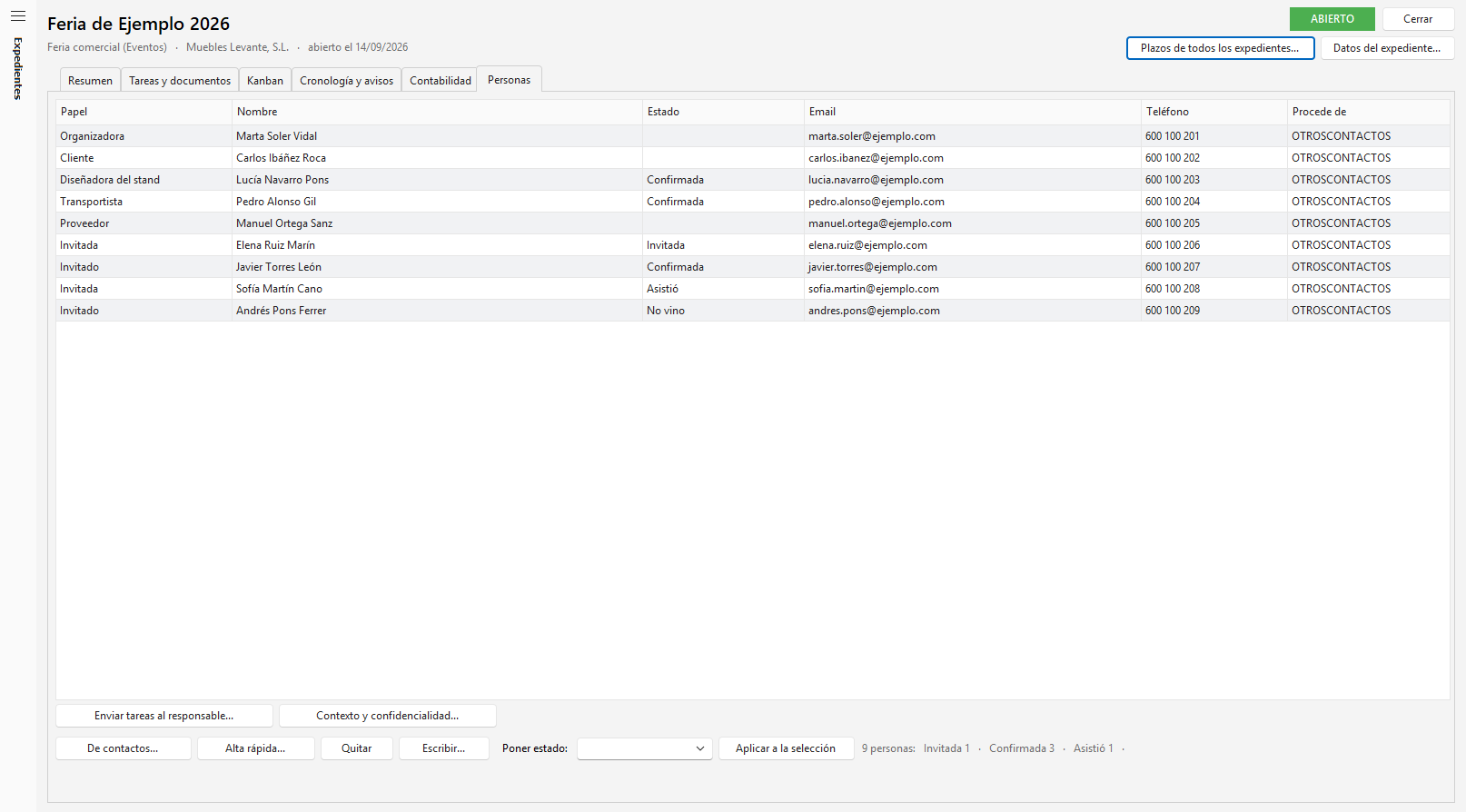Switch to the Resumen tab
This screenshot has height=812, width=1466.
[90, 80]
